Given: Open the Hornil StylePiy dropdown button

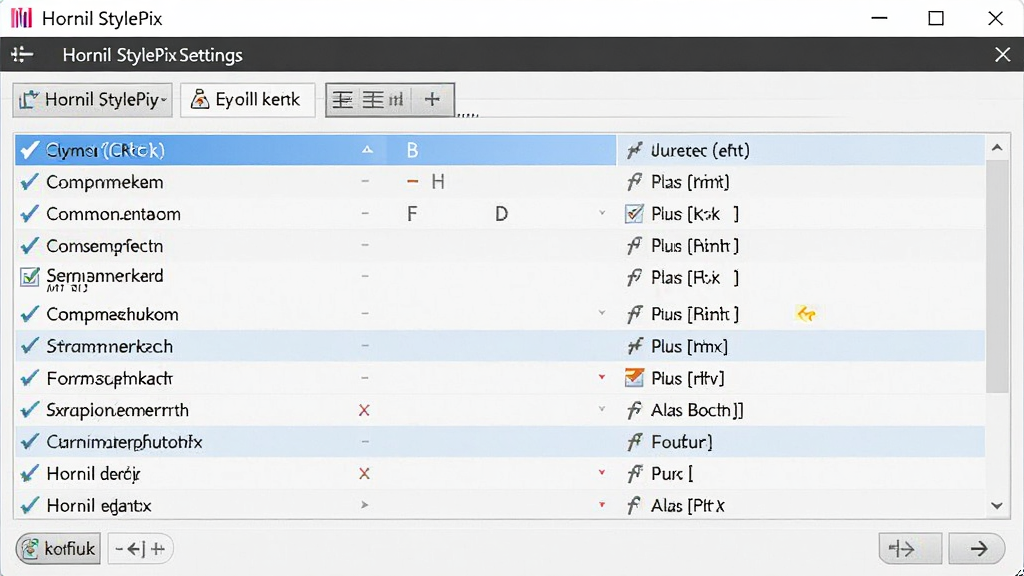Looking at the screenshot, I should click(93, 100).
